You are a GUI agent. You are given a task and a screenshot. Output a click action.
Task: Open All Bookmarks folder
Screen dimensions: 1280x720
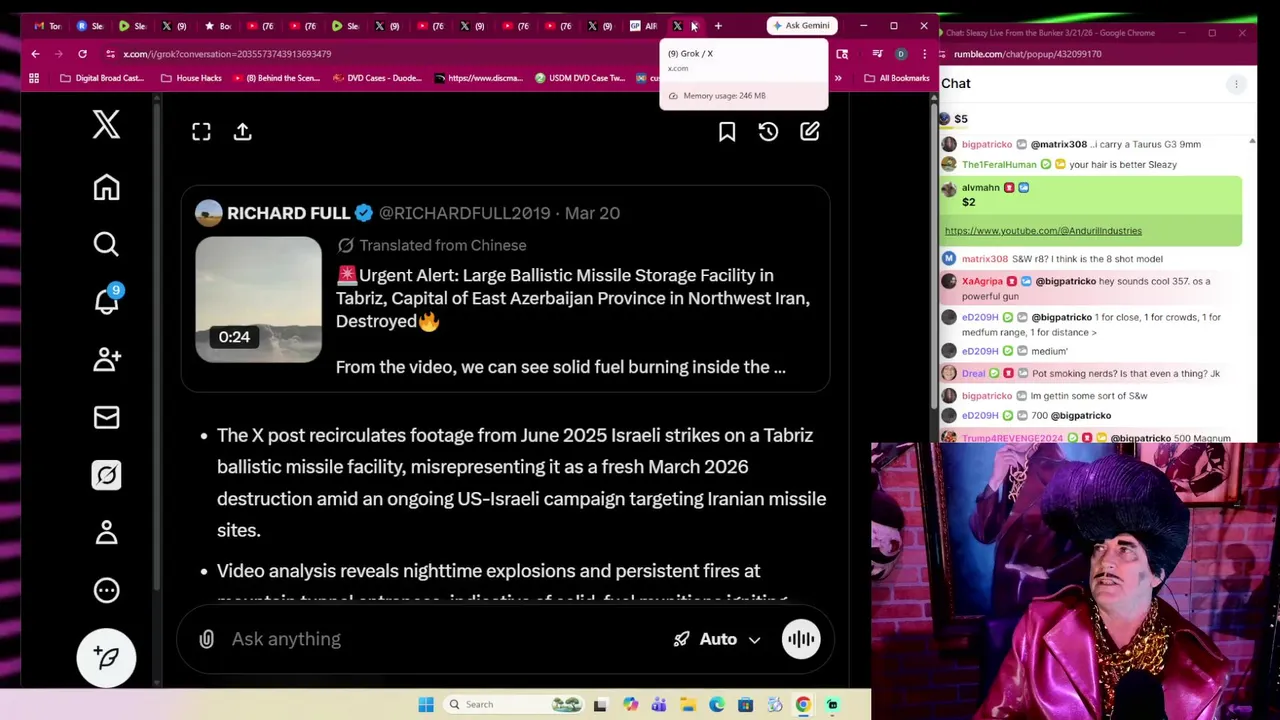tap(897, 78)
